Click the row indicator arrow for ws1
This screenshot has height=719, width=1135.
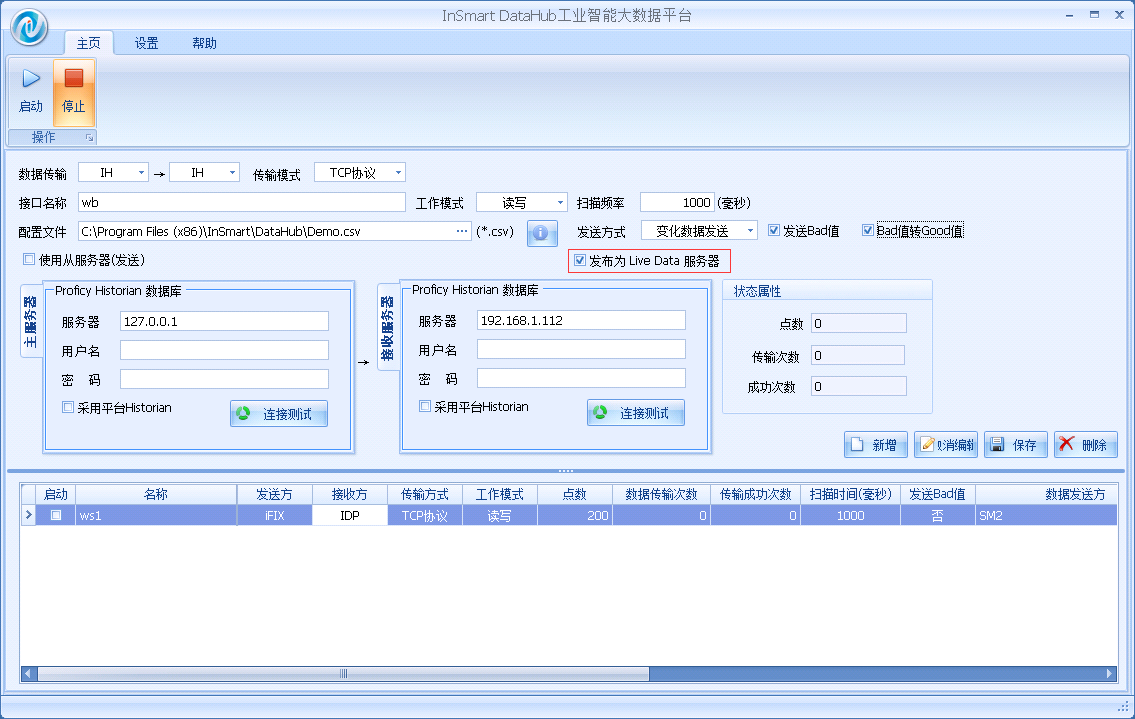[x=28, y=515]
